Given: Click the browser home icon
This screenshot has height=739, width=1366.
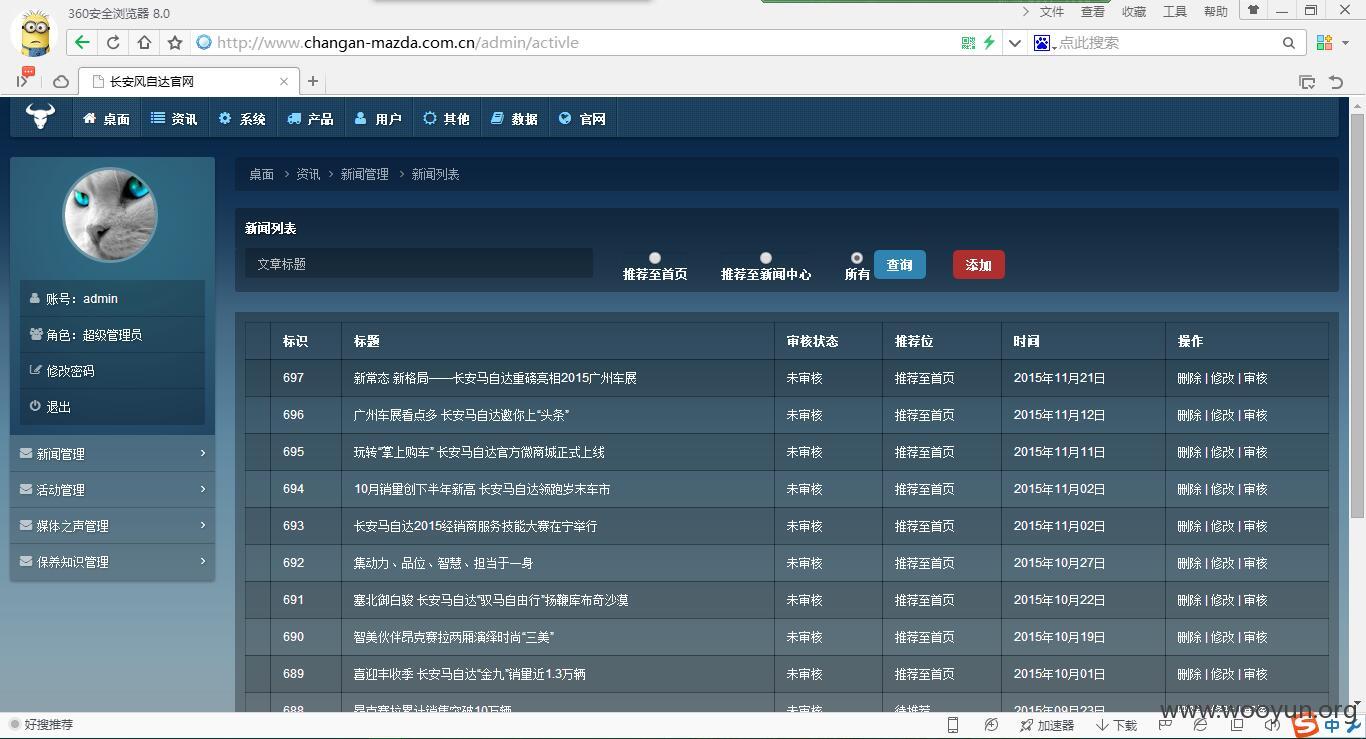Looking at the screenshot, I should tap(144, 42).
